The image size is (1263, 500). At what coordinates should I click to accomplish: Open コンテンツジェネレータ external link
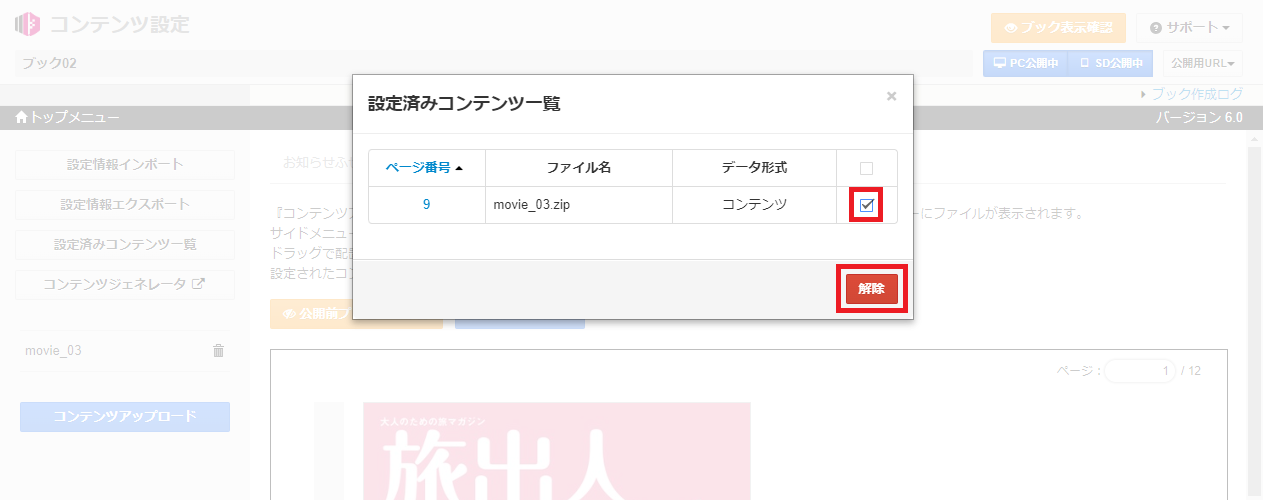[125, 284]
